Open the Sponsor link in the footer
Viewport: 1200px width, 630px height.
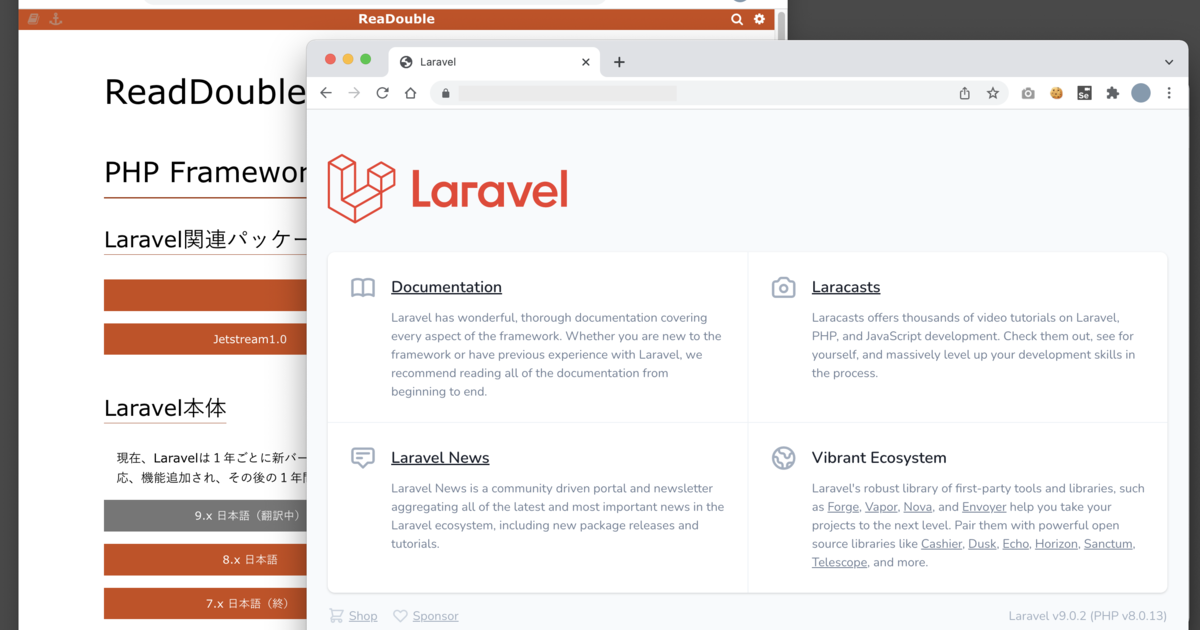435,616
